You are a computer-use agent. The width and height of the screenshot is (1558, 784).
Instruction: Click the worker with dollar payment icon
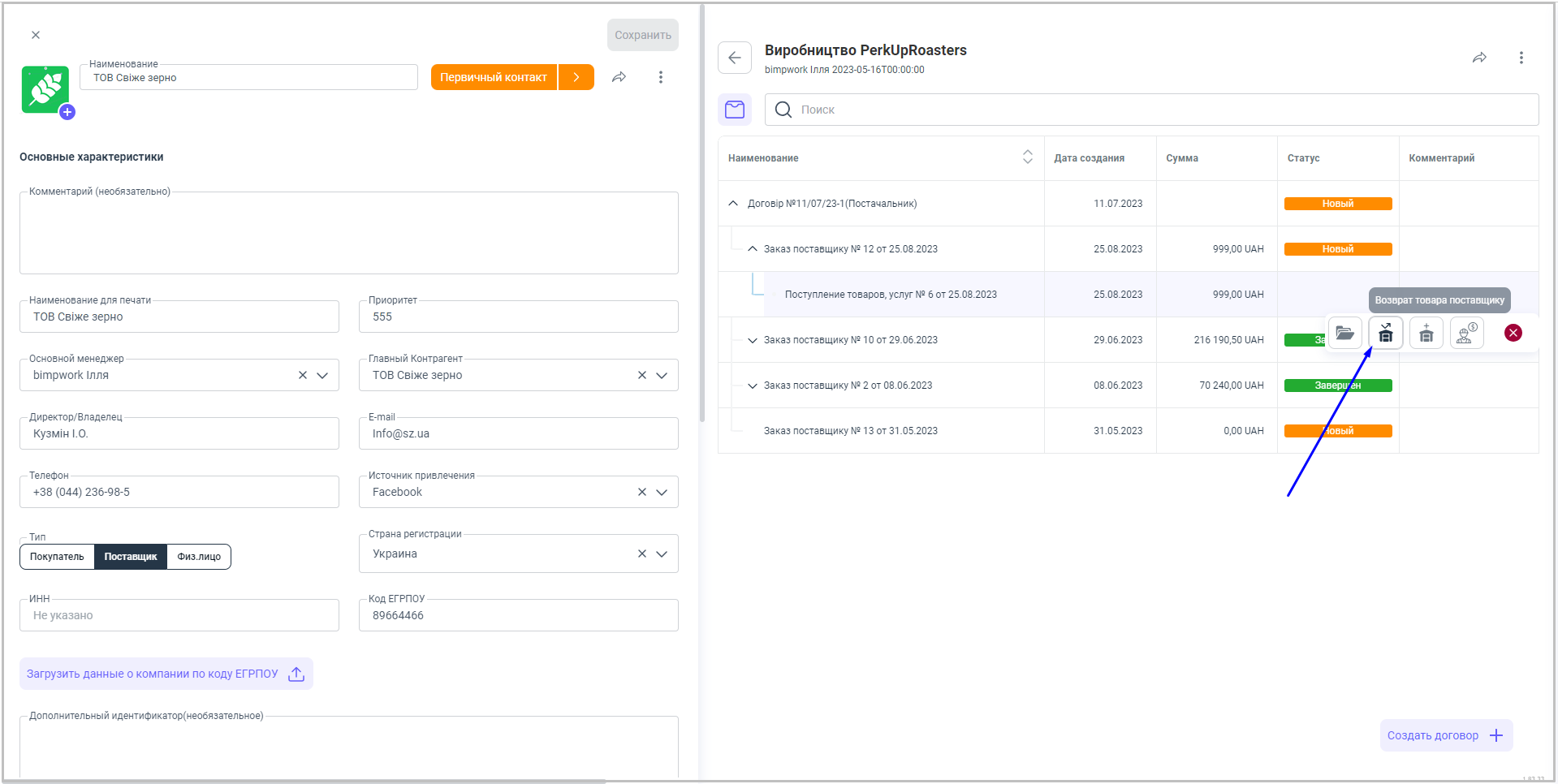pyautogui.click(x=1466, y=333)
